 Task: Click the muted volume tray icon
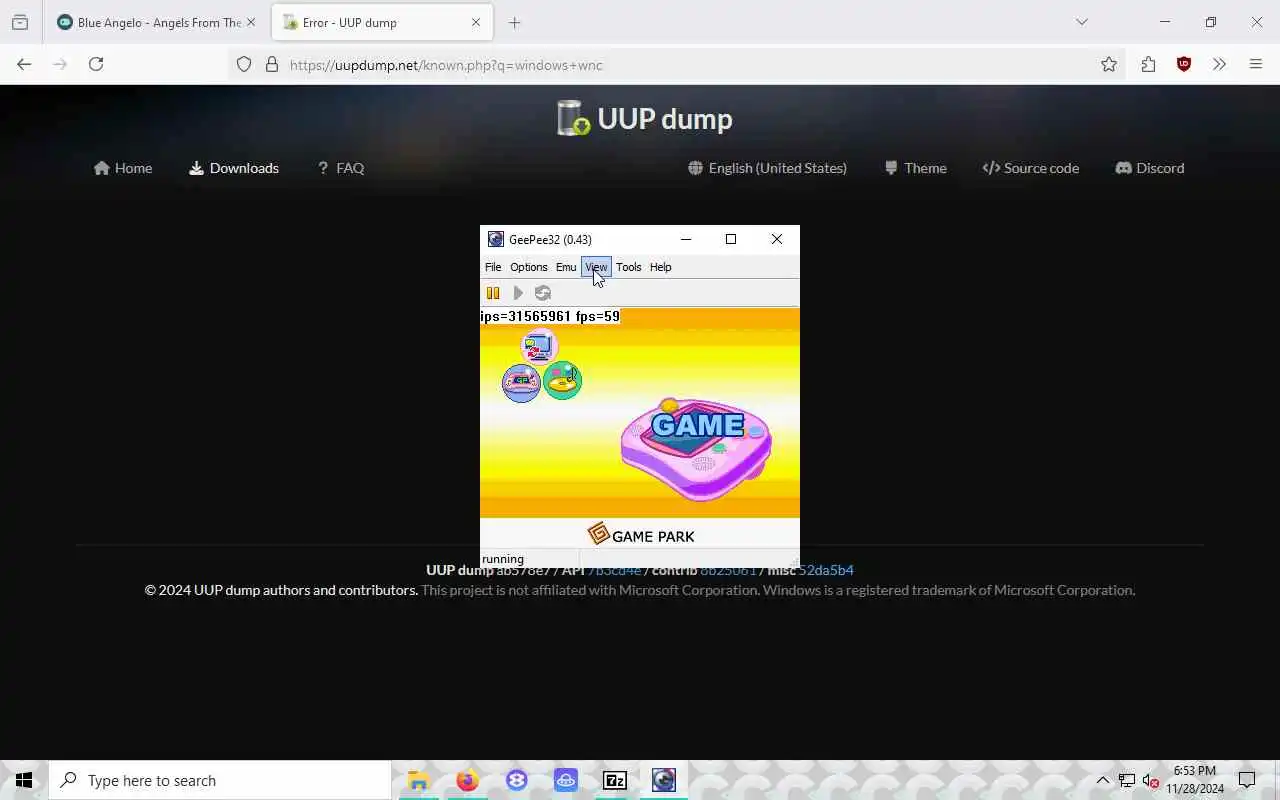click(x=1151, y=780)
